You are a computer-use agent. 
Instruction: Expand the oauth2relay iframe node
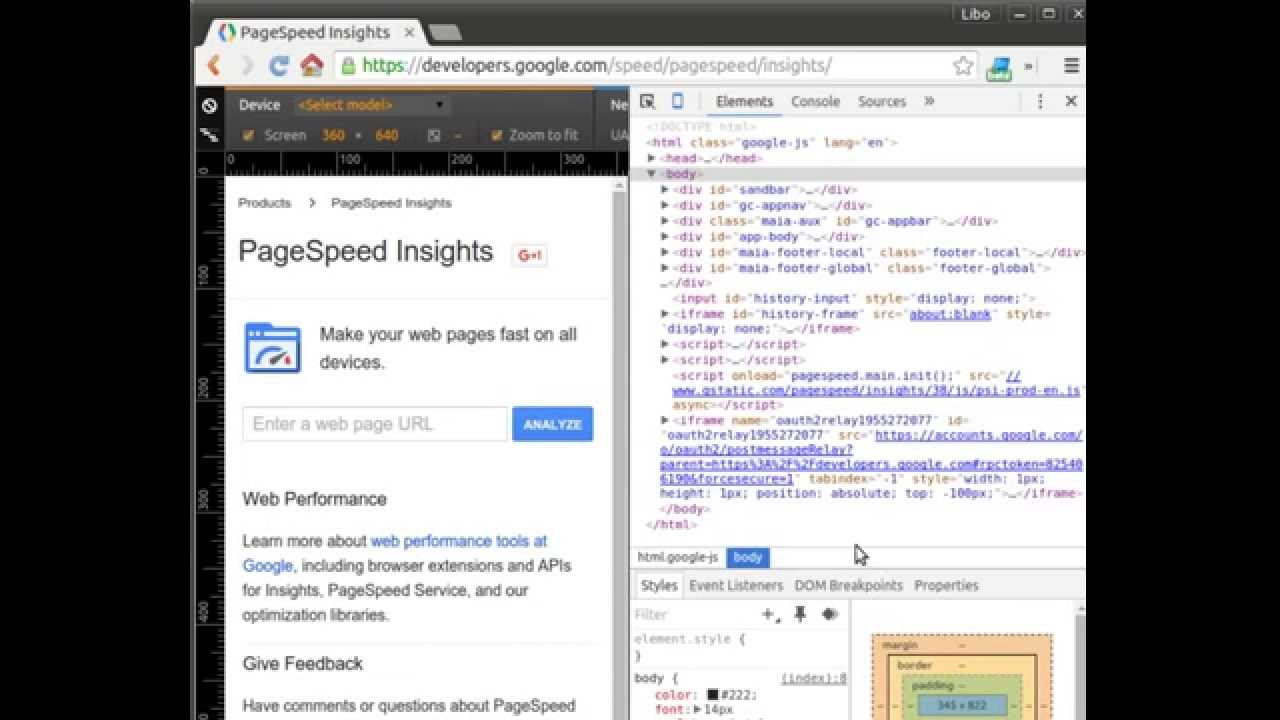(x=666, y=421)
